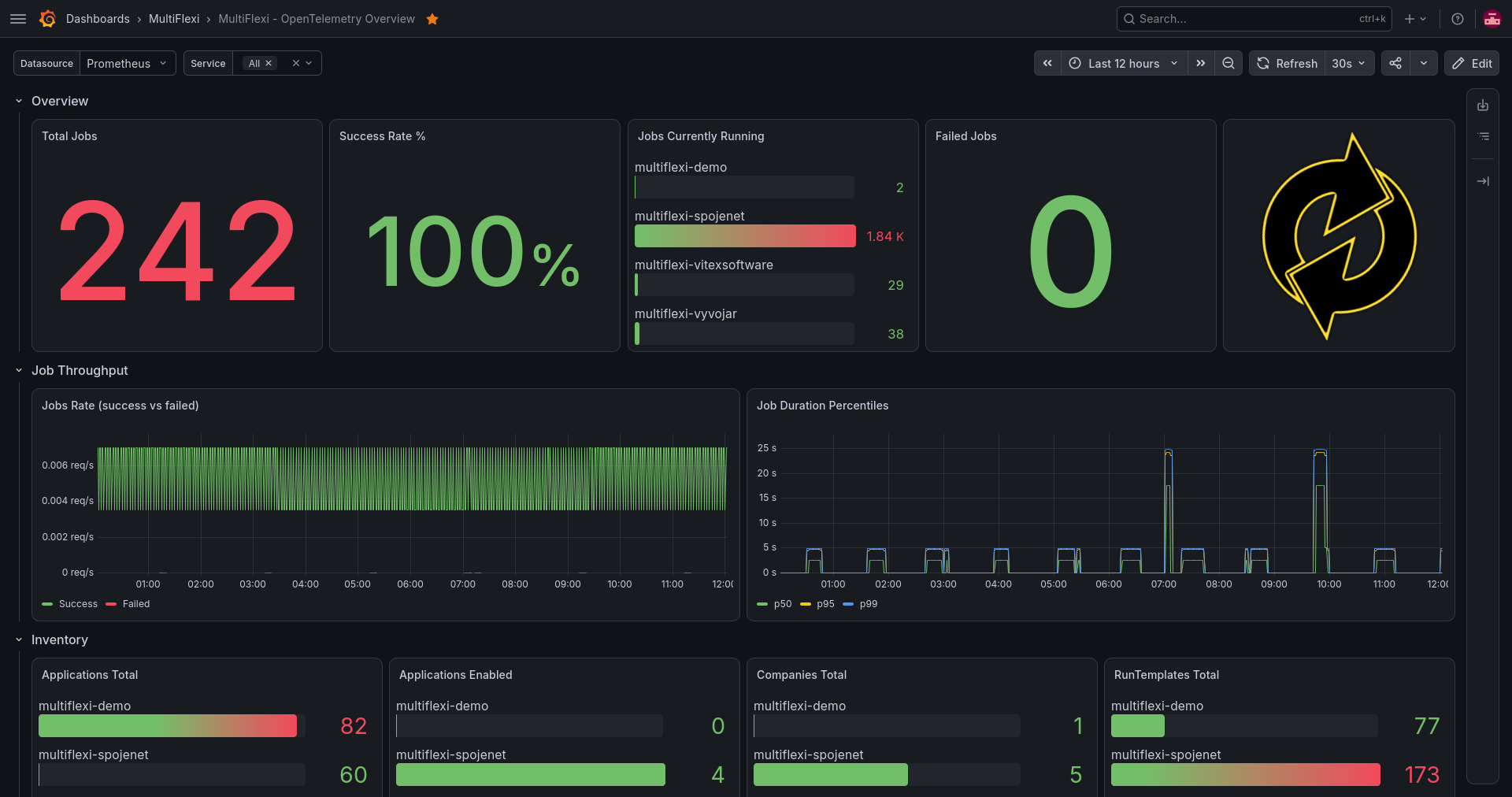
Task: Click the 1.84 K running jobs value
Action: click(885, 236)
